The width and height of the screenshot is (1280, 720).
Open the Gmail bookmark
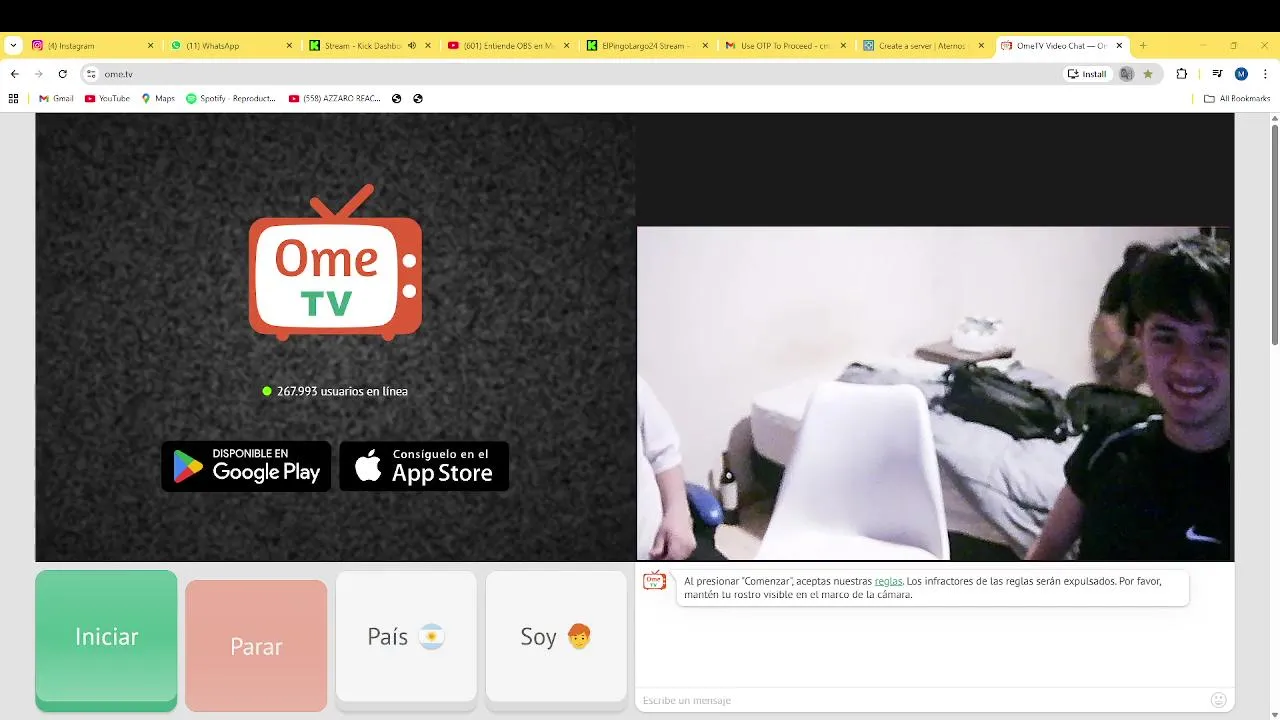[x=56, y=99]
